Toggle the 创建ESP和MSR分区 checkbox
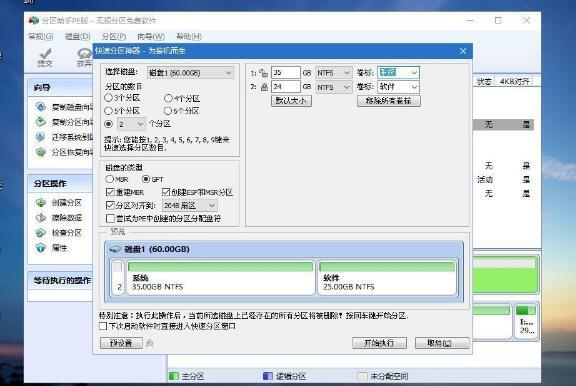 click(166, 192)
